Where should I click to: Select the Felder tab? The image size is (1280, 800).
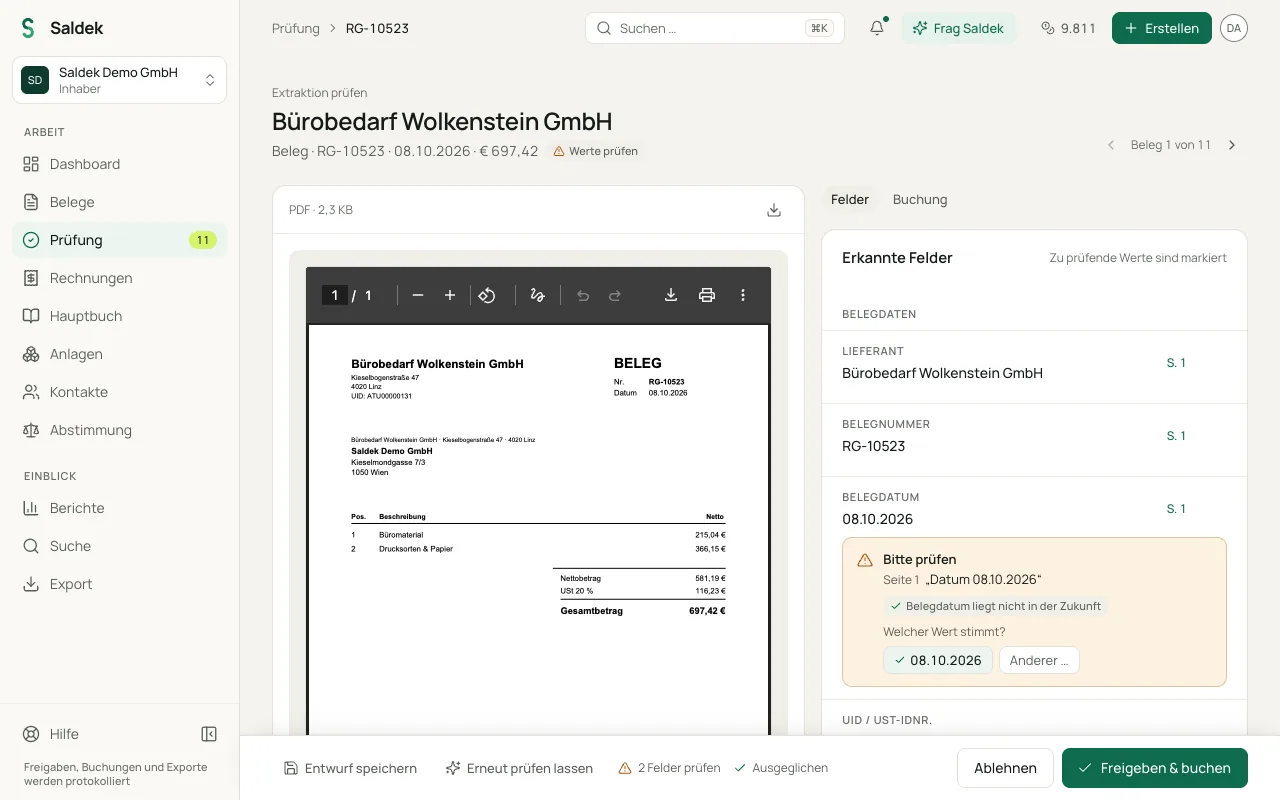point(850,199)
